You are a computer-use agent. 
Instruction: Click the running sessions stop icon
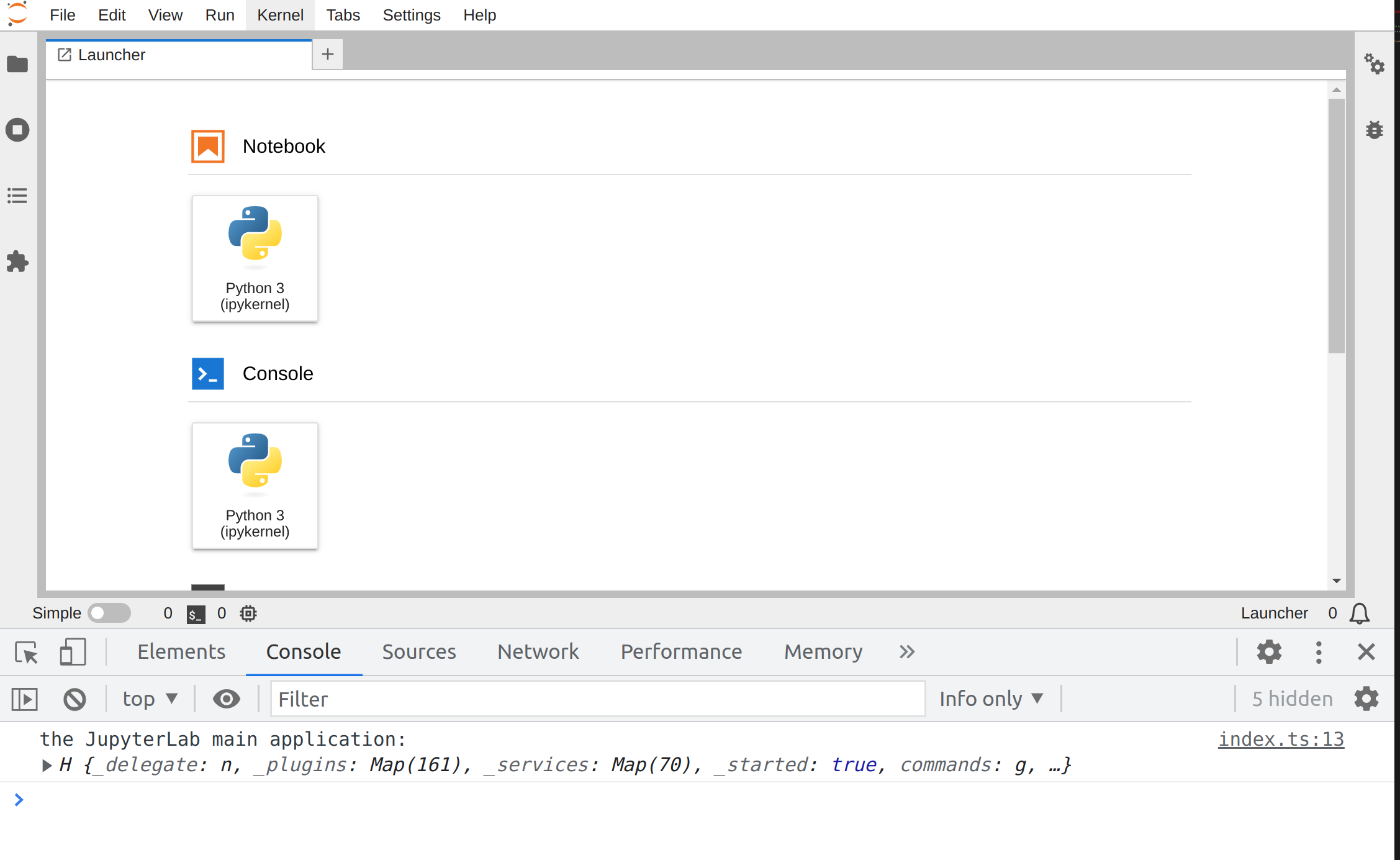18,129
